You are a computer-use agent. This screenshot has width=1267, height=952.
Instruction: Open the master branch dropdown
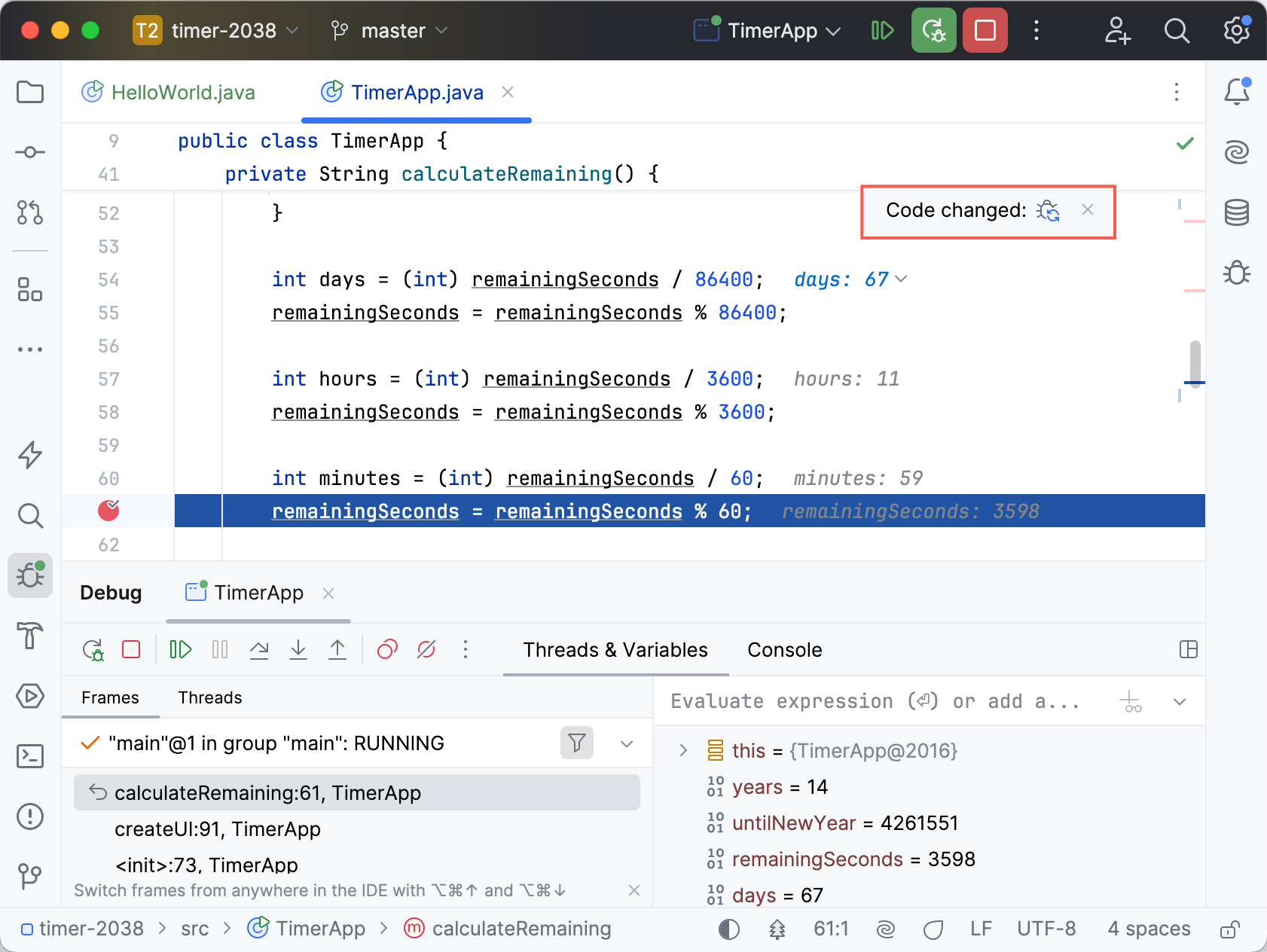tap(389, 30)
